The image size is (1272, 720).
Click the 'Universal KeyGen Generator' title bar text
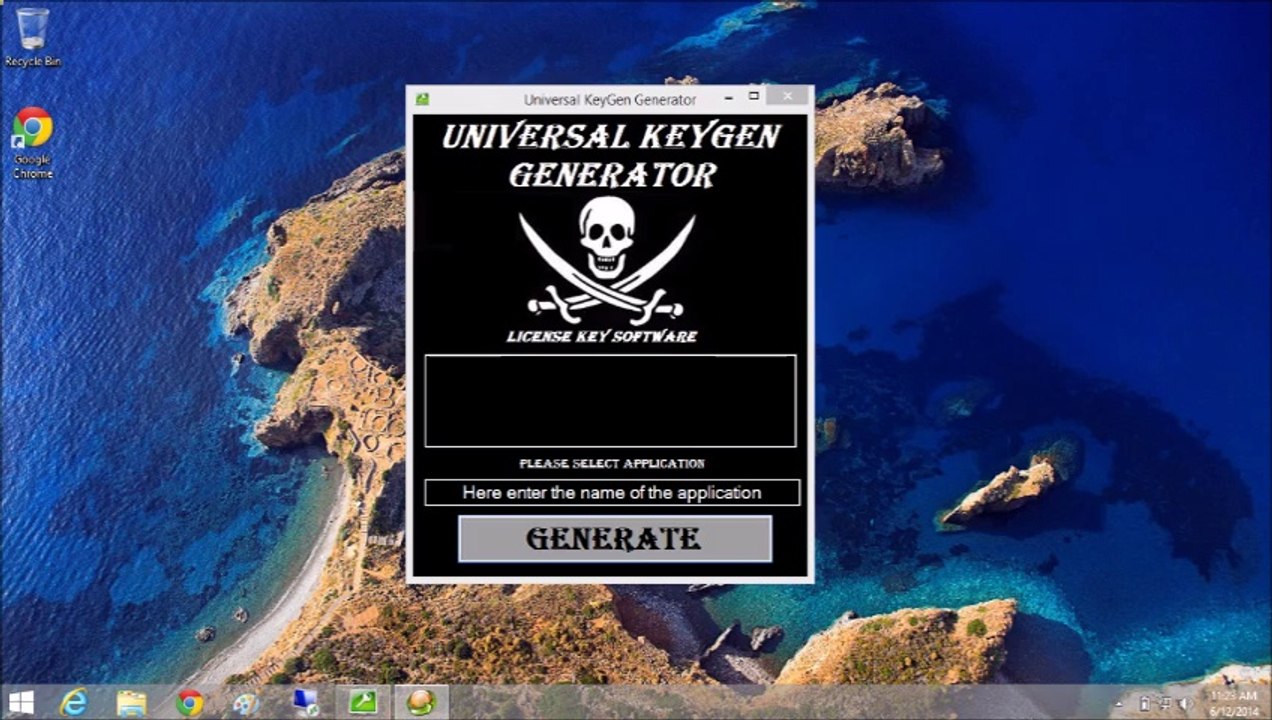tap(610, 100)
